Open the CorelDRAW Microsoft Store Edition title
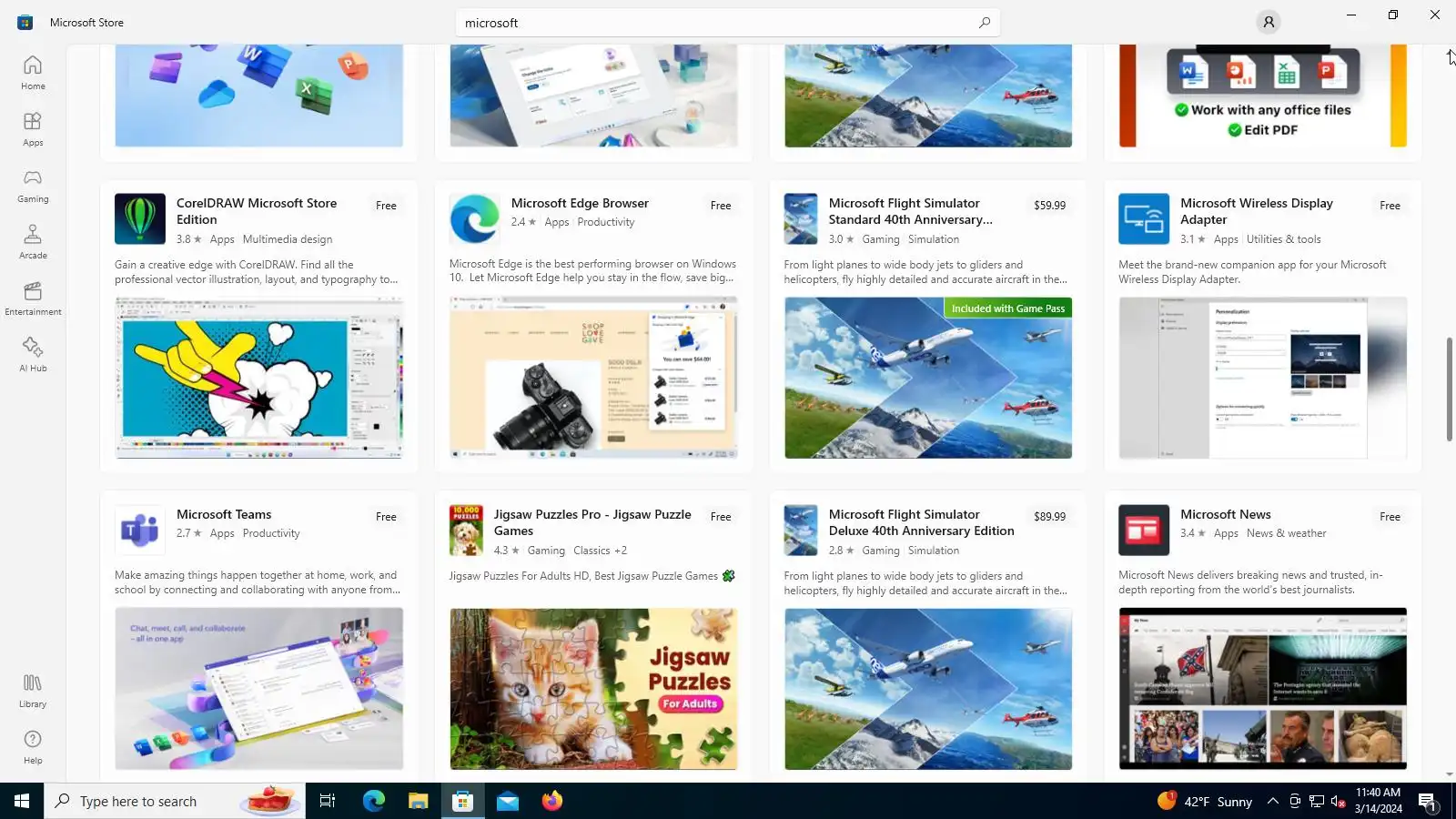Viewport: 1456px width, 819px height. (257, 211)
